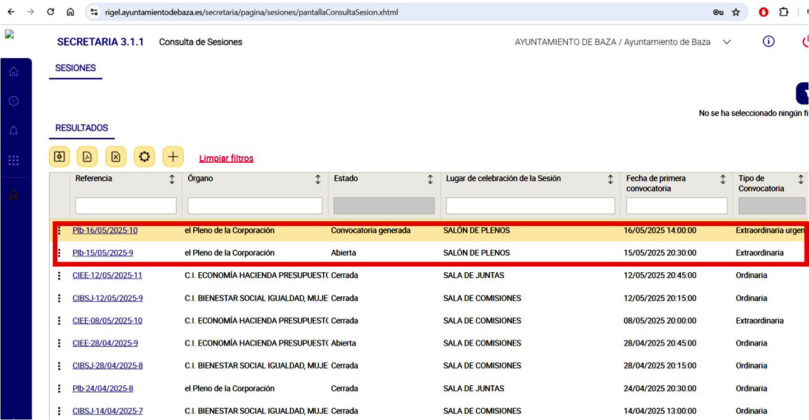This screenshot has width=809, height=420.
Task: Open the row menu for Plb-15/05/2025-9
Action: 59,253
